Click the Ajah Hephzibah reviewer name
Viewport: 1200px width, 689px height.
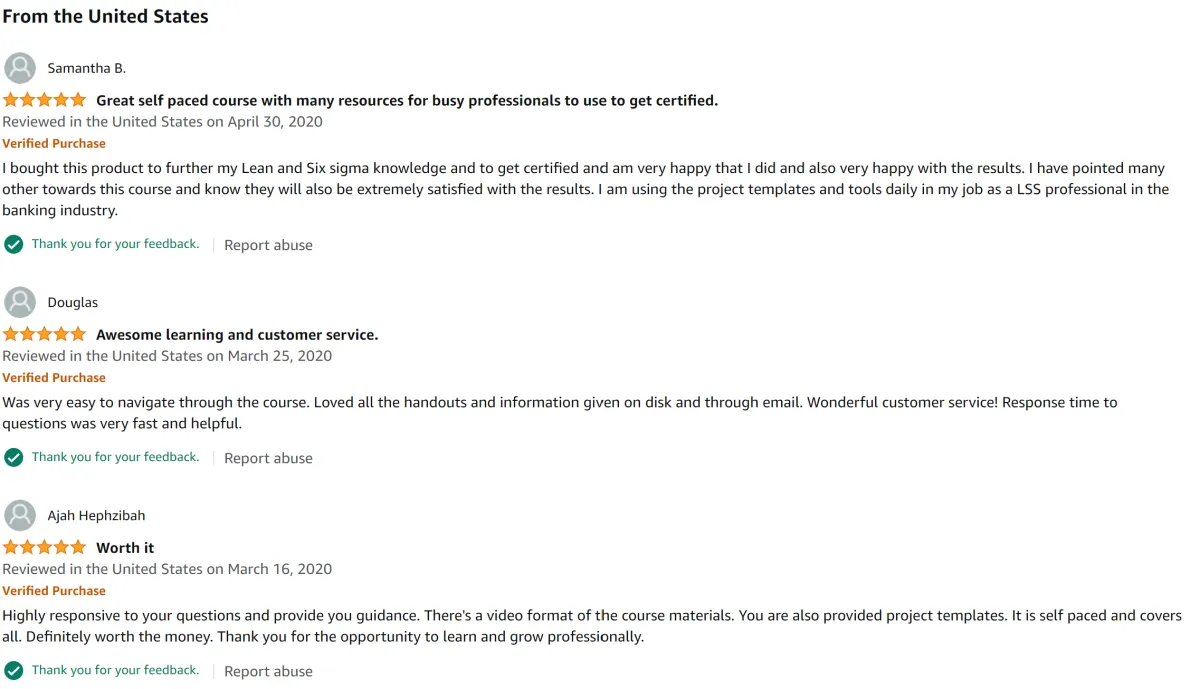point(97,515)
